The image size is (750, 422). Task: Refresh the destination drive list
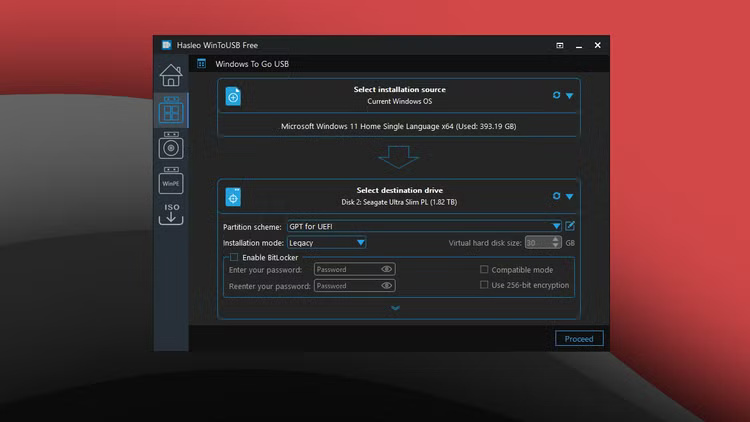point(557,196)
